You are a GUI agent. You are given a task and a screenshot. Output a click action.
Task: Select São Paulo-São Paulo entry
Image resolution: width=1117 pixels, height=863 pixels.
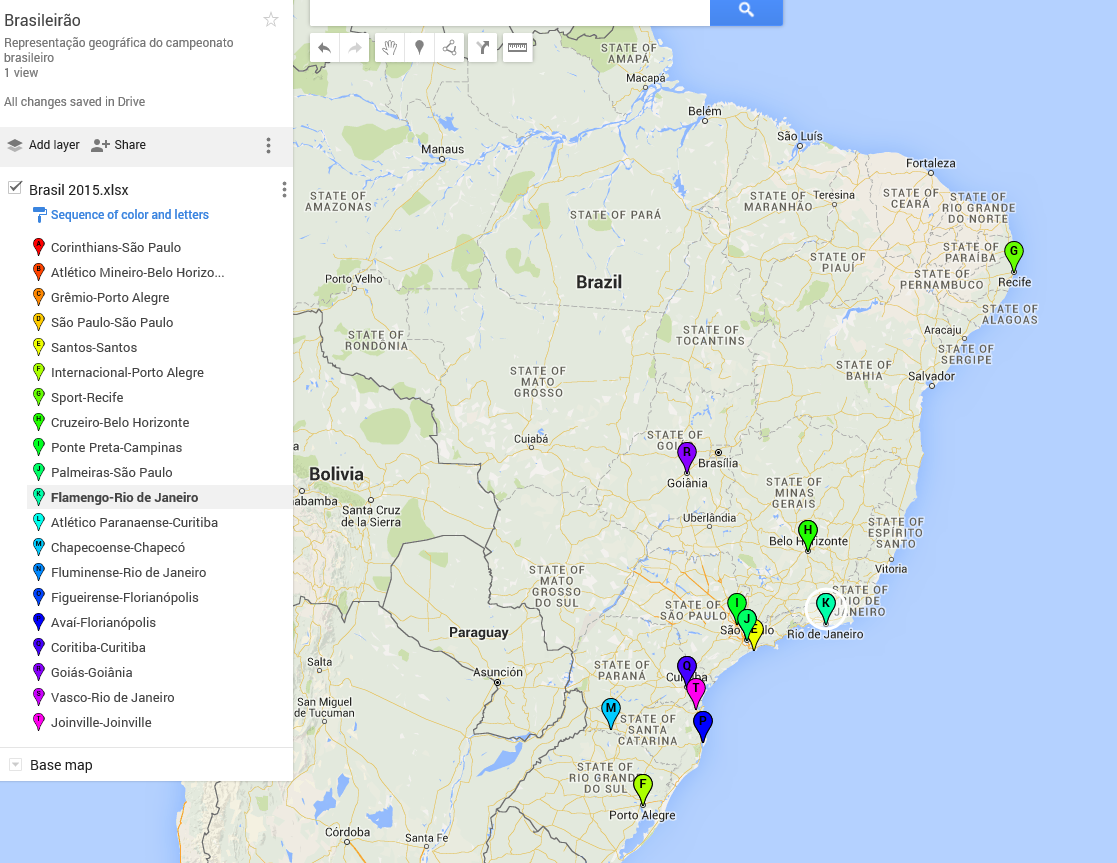[x=112, y=322]
